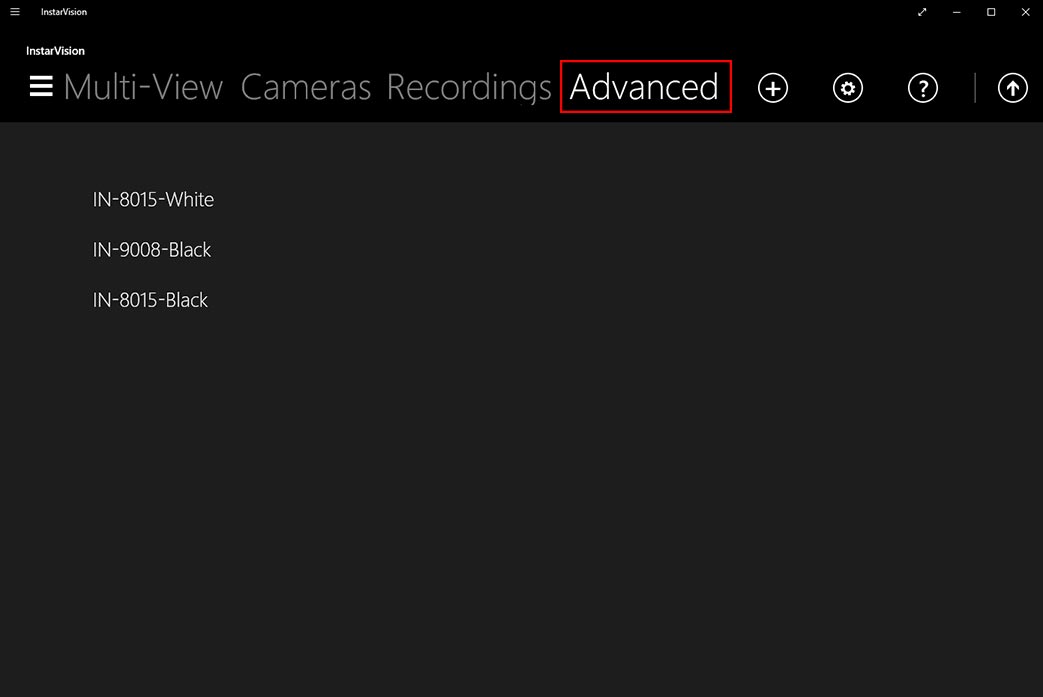Expand the sidebar with the menu icon
The width and height of the screenshot is (1043, 697).
pyautogui.click(x=40, y=87)
